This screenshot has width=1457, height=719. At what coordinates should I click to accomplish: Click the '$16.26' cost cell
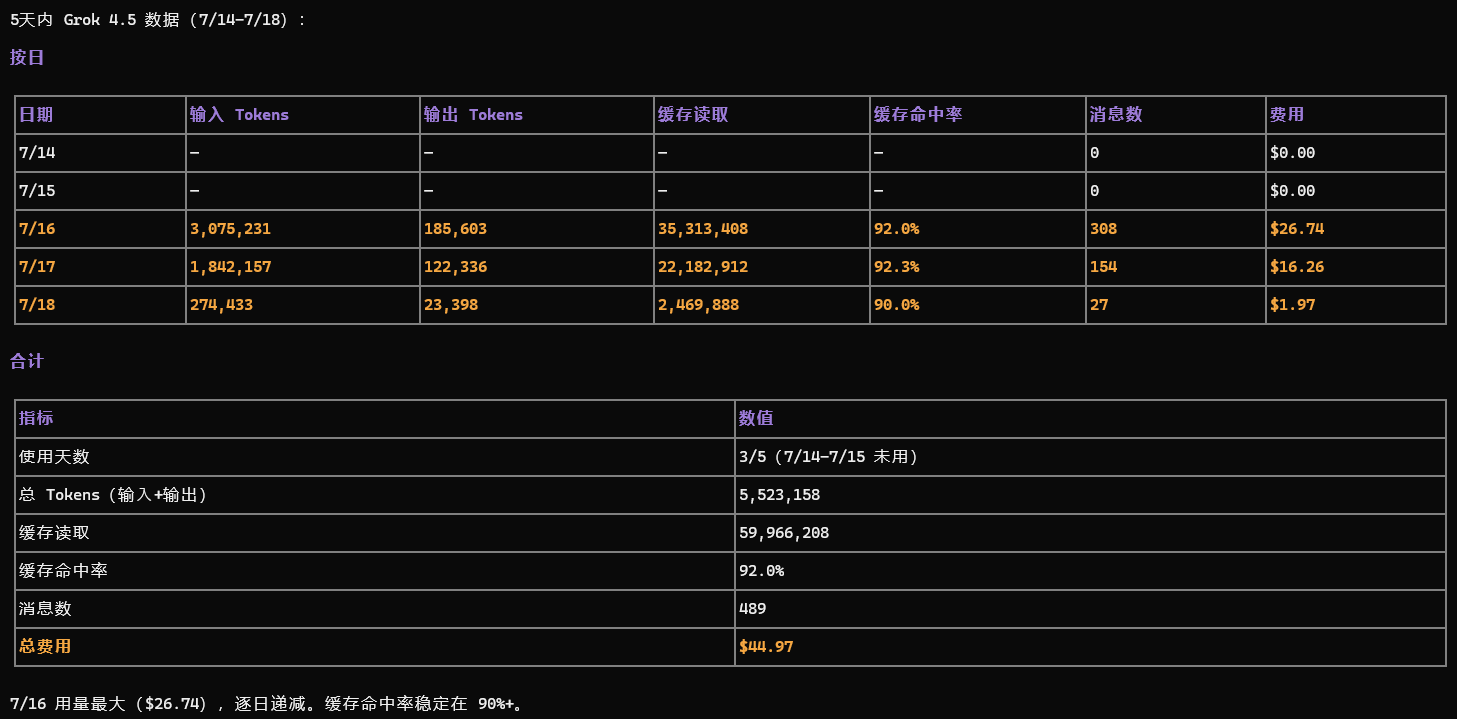[x=1297, y=267]
